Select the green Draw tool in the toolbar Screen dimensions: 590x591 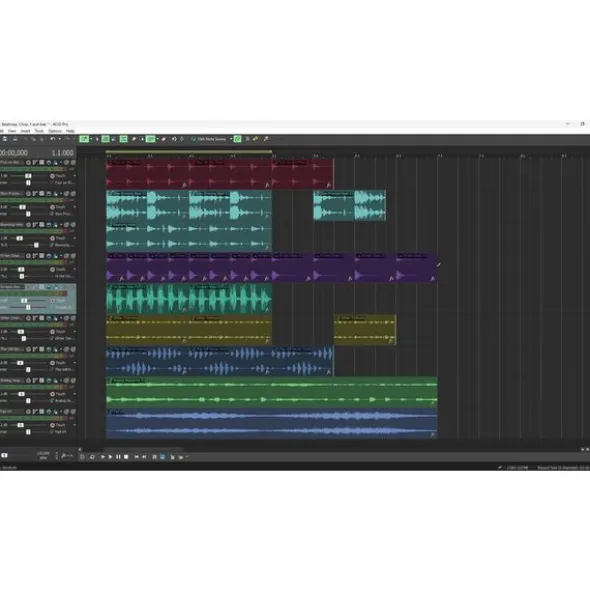tap(84, 139)
